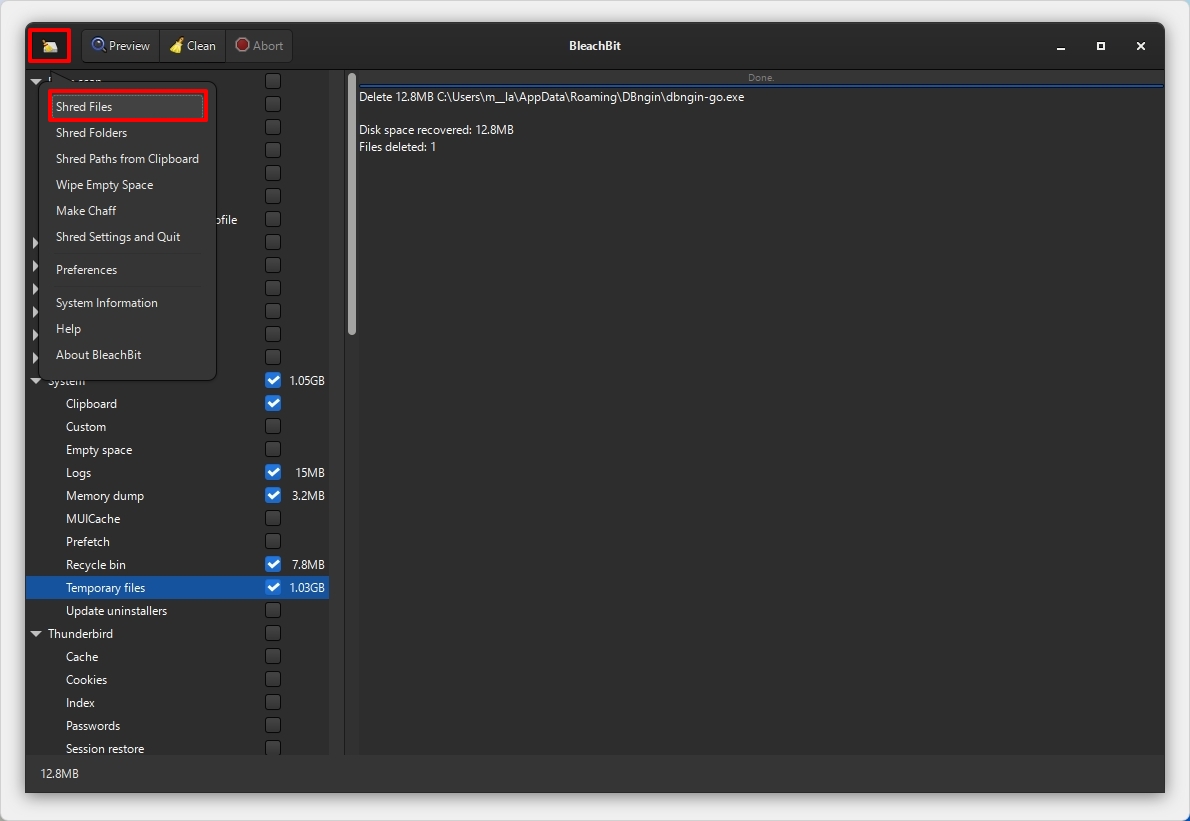Enable the Custom checkbox
This screenshot has width=1190, height=821.
(273, 426)
